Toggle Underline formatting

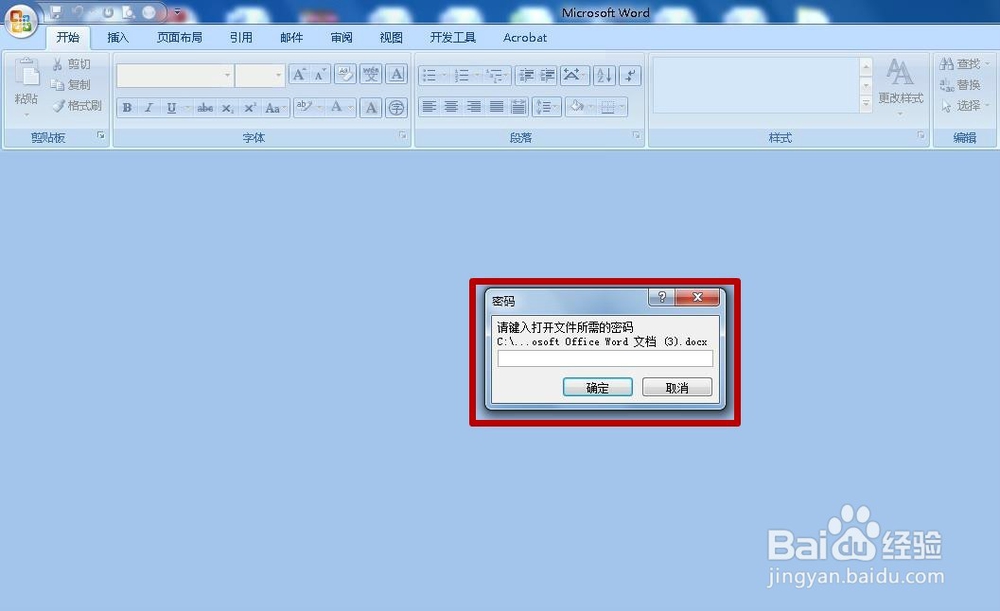pos(171,108)
